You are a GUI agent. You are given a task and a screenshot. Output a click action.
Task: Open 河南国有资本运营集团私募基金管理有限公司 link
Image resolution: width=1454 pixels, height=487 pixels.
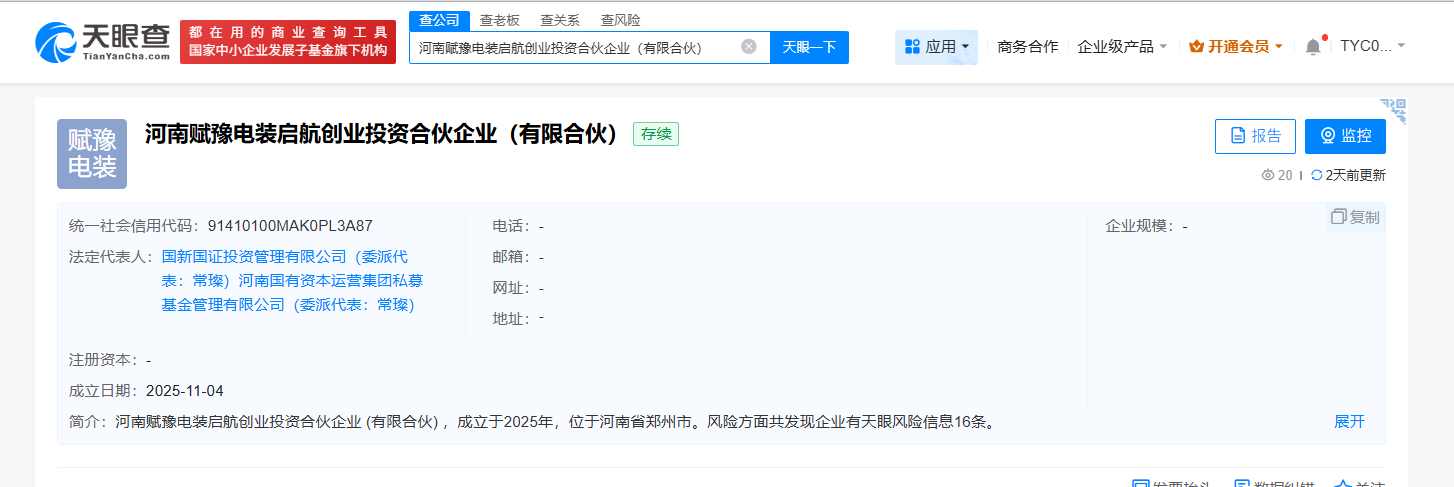tap(293, 292)
